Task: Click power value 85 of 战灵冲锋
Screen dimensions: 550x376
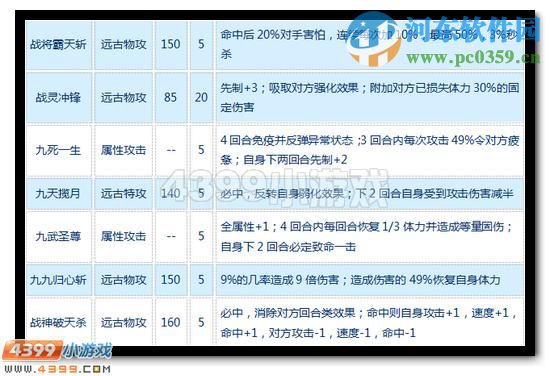Action: click(170, 97)
